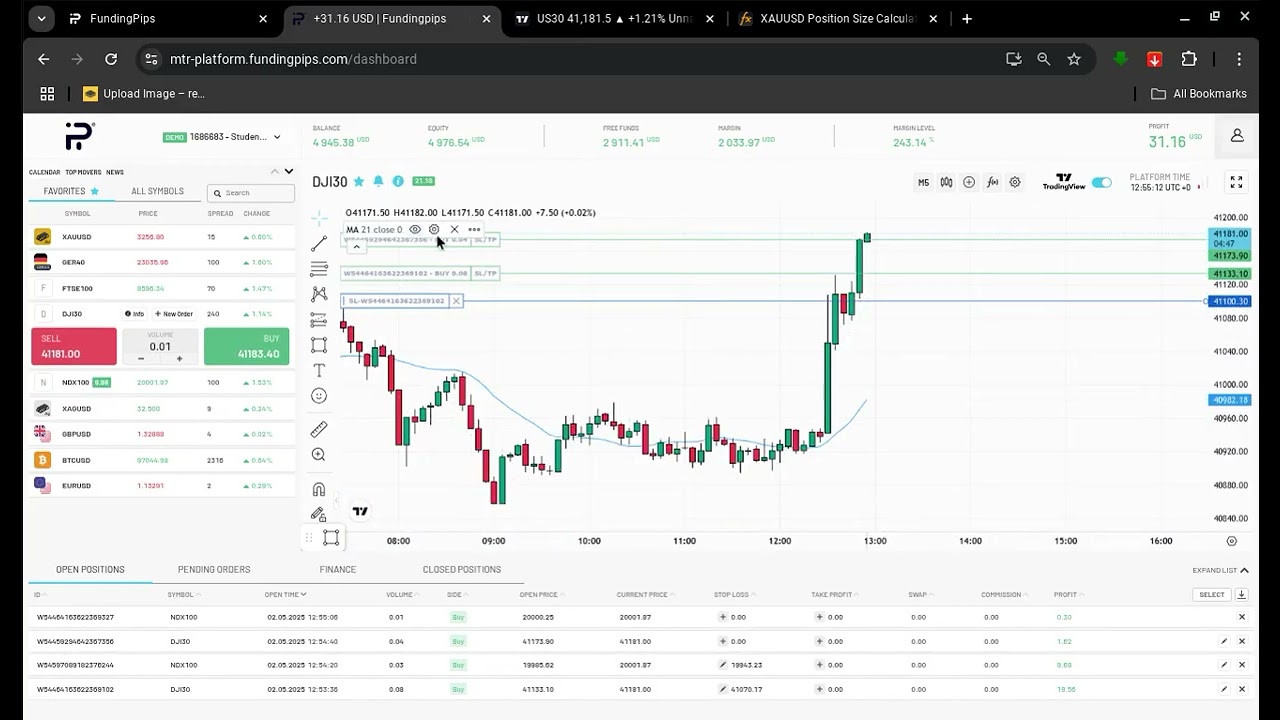Open the emoji icons tool
The width and height of the screenshot is (1280, 720).
[x=319, y=396]
